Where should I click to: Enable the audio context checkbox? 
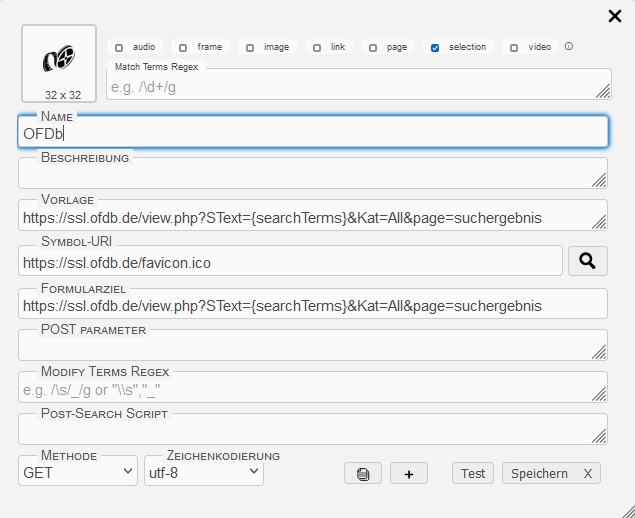pos(119,47)
